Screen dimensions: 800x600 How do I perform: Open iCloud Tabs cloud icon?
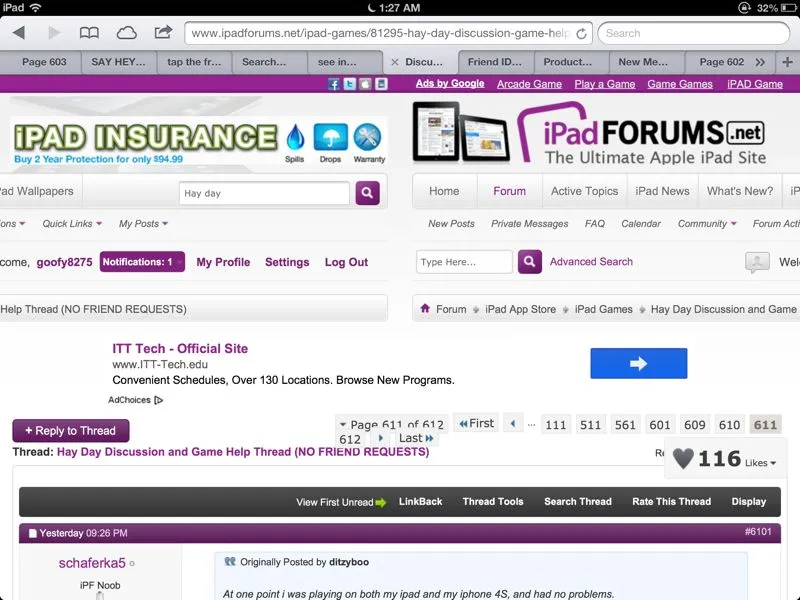pyautogui.click(x=127, y=33)
